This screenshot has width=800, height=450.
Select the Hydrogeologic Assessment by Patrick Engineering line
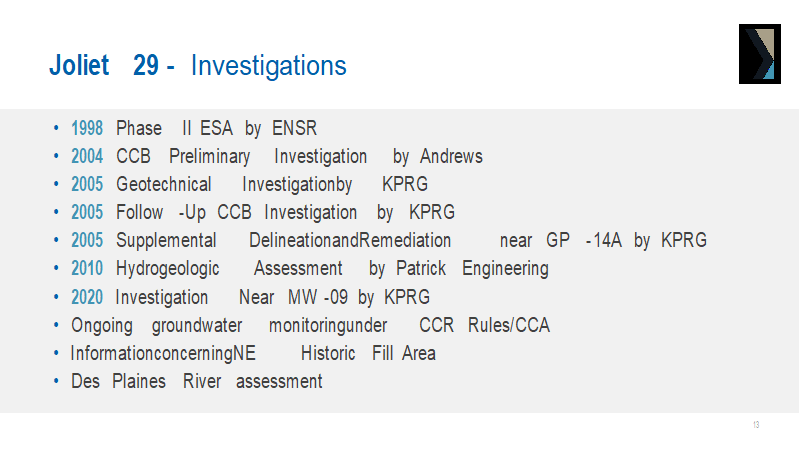pyautogui.click(x=332, y=268)
